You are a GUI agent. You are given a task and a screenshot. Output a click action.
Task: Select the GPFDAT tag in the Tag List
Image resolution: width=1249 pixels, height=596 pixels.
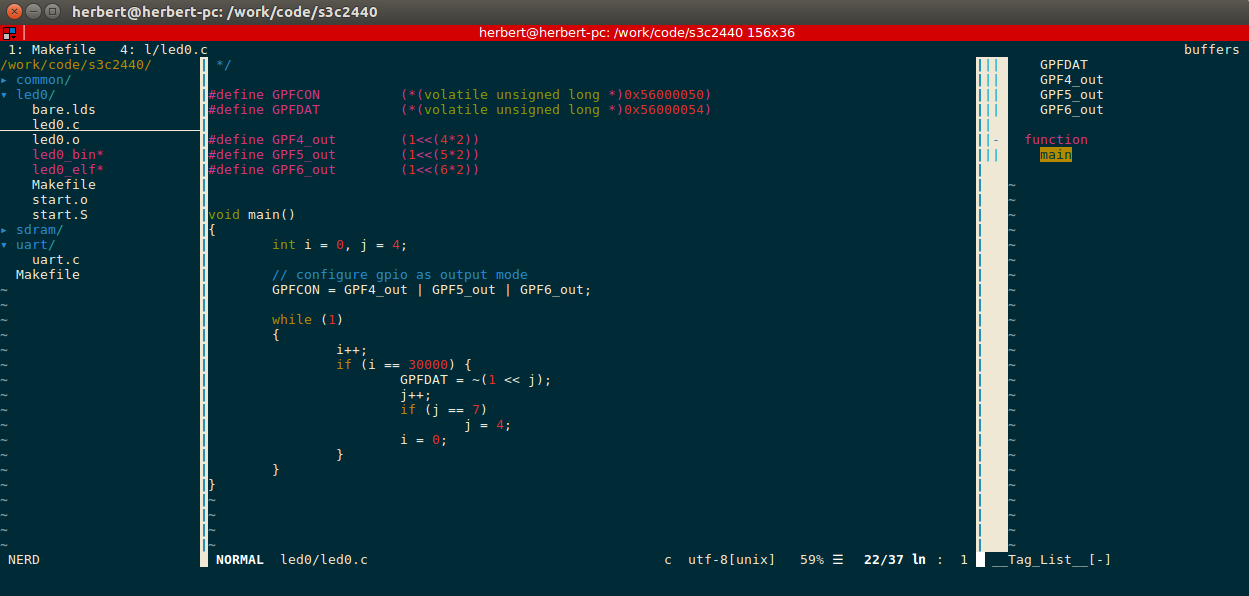coord(1062,64)
